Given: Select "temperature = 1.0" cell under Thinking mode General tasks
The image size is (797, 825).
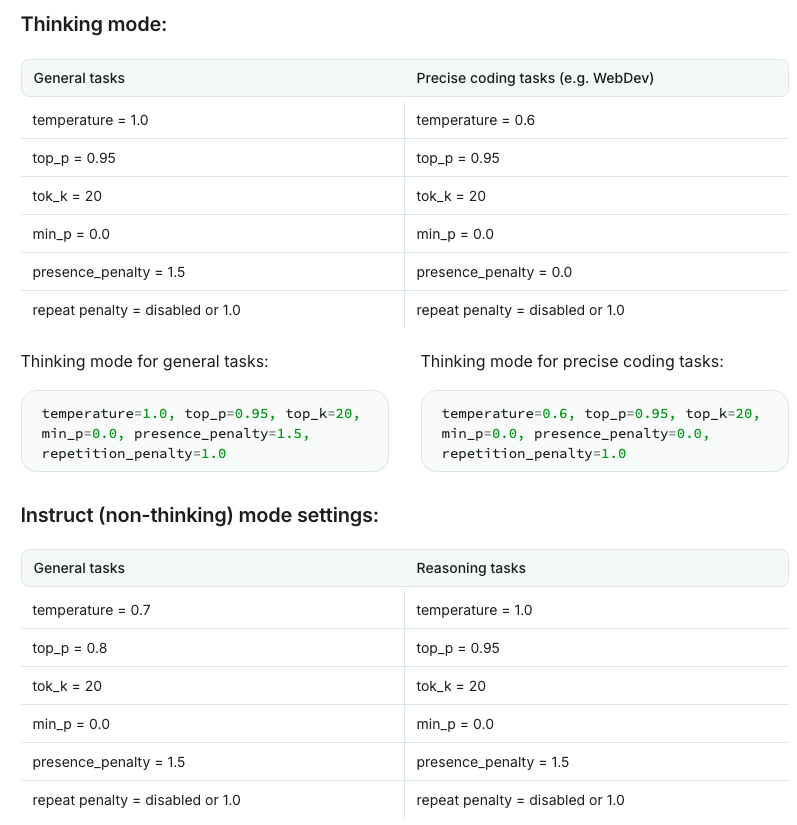Looking at the screenshot, I should click(90, 120).
